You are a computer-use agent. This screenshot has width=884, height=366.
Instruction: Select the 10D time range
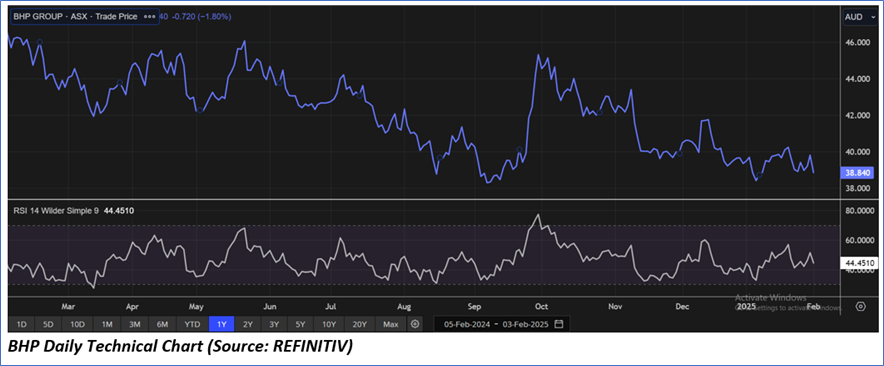(77, 324)
